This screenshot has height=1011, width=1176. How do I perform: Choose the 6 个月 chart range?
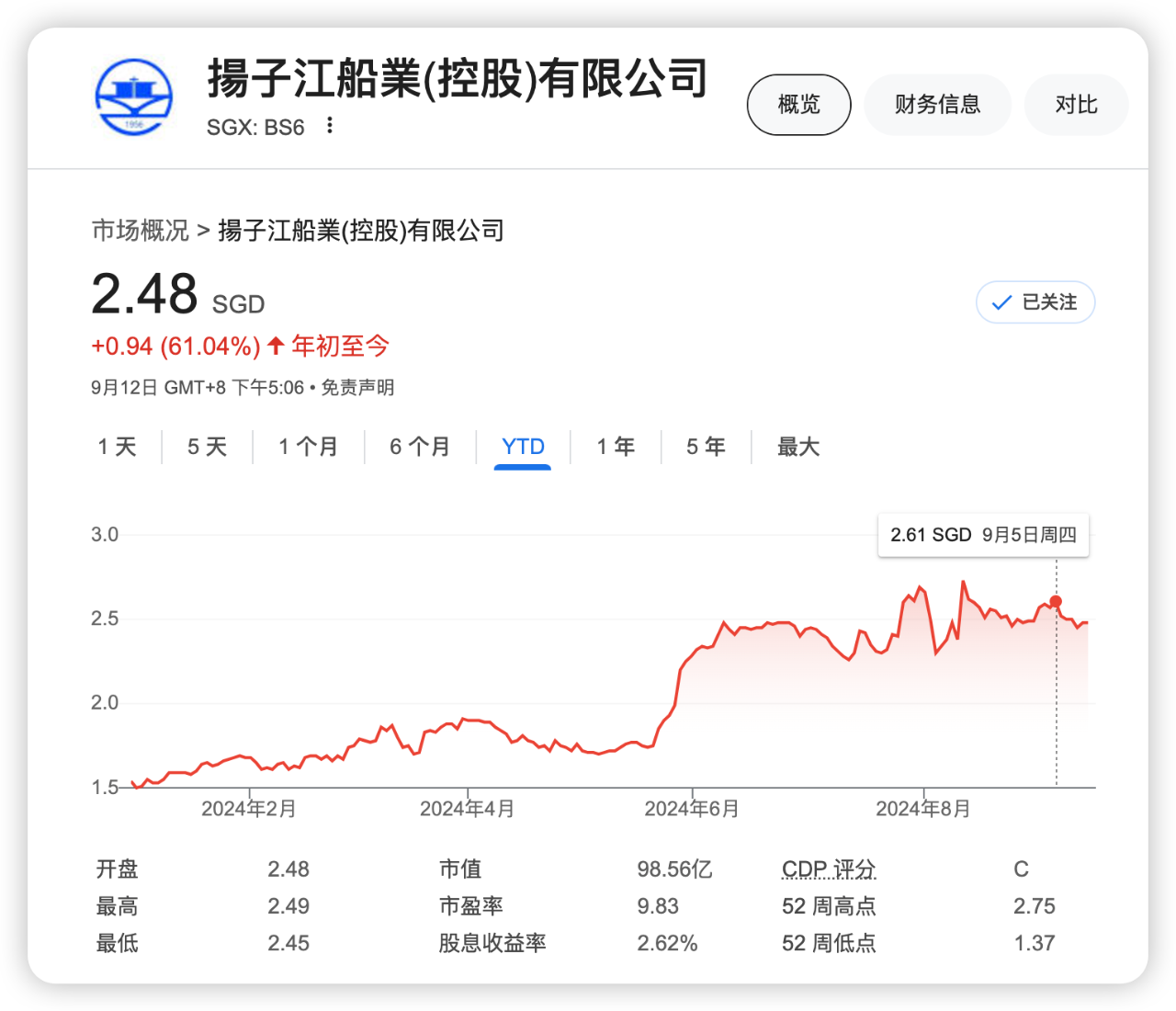coord(420,448)
